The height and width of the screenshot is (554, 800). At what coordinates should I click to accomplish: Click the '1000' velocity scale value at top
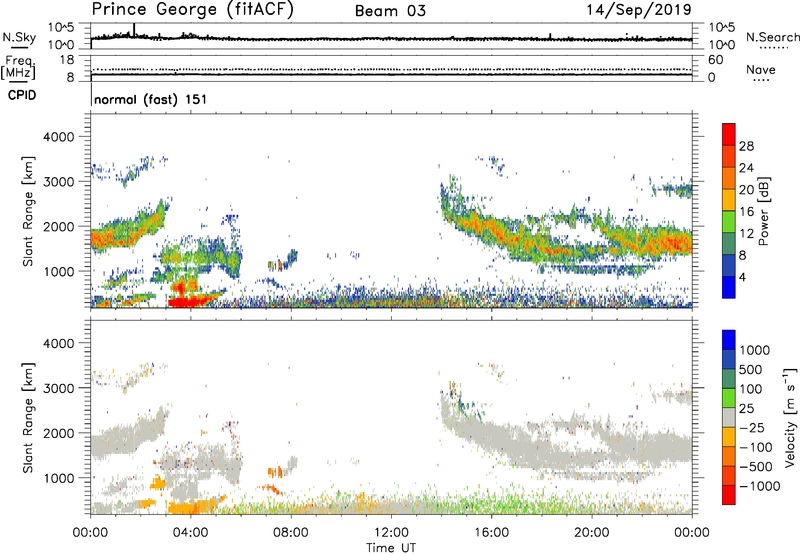[x=755, y=350]
